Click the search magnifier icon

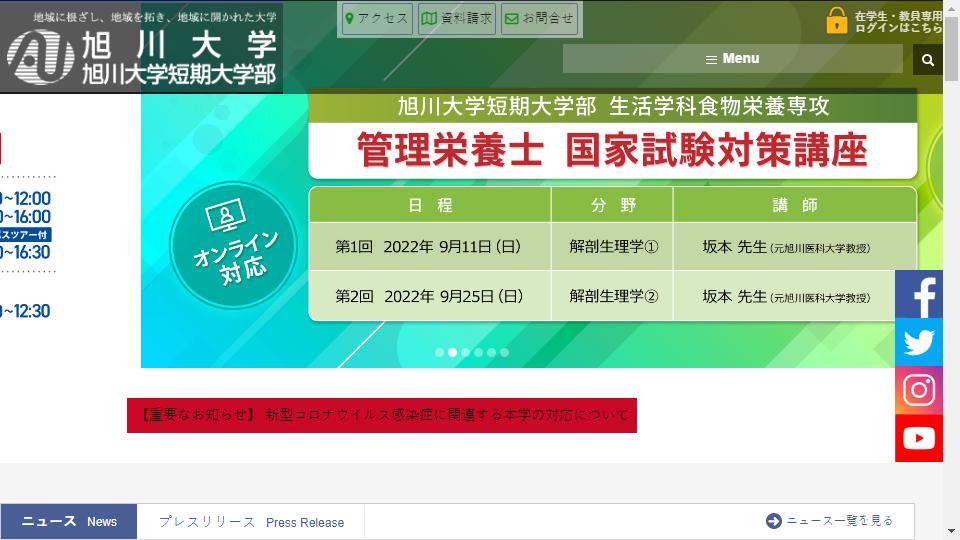928,59
